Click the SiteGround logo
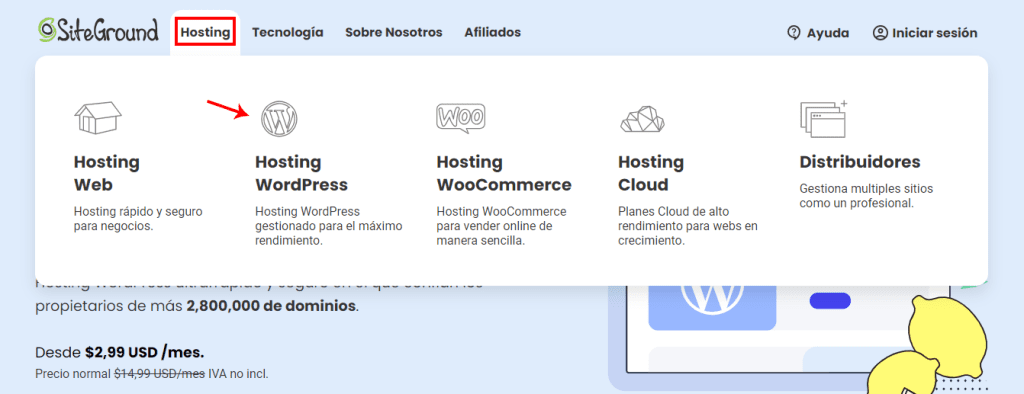This screenshot has width=1024, height=394. point(98,30)
